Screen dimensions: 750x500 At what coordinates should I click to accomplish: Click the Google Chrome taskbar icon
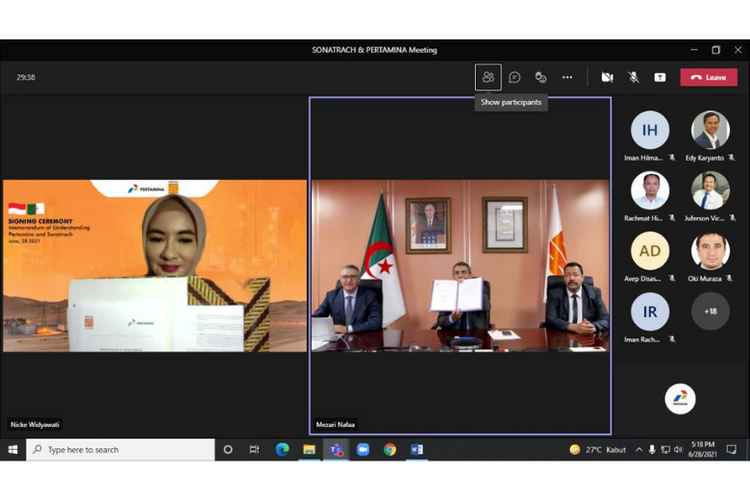390,450
